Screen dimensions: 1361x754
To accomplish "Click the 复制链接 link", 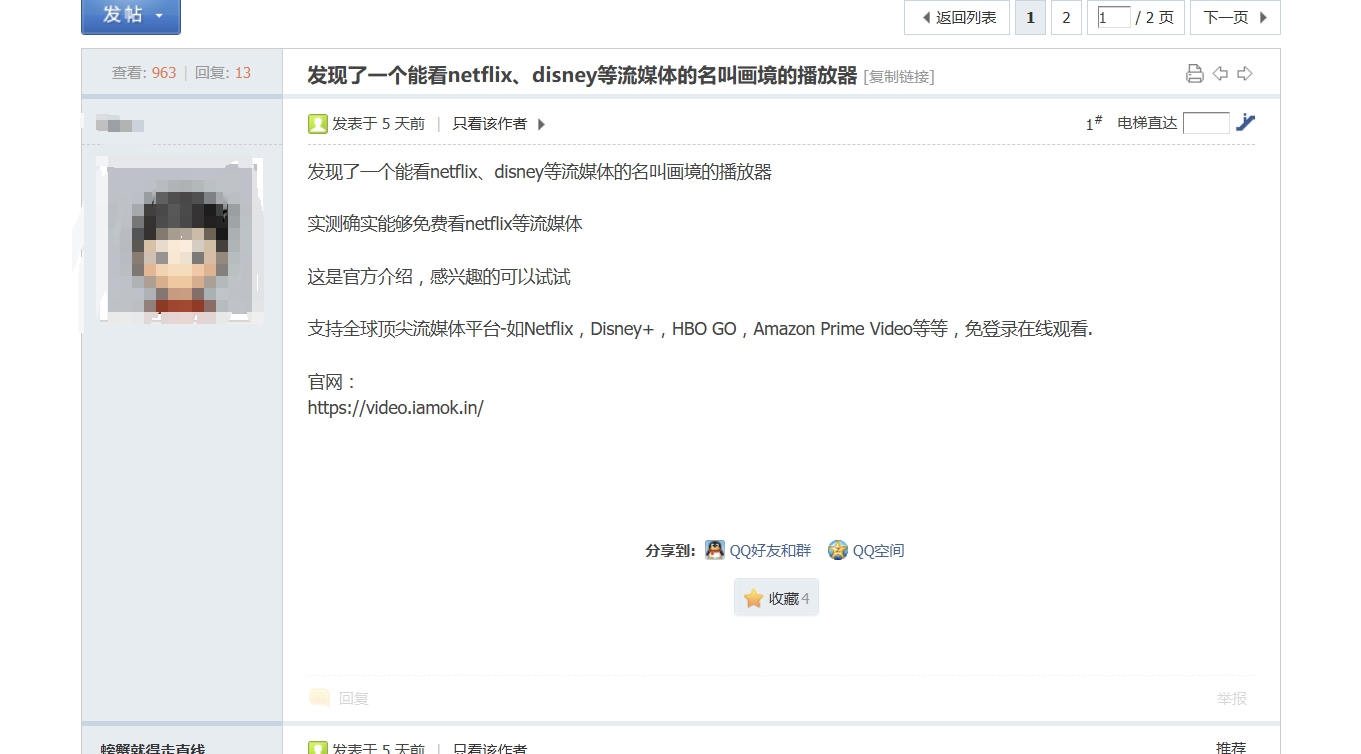I will coord(899,77).
